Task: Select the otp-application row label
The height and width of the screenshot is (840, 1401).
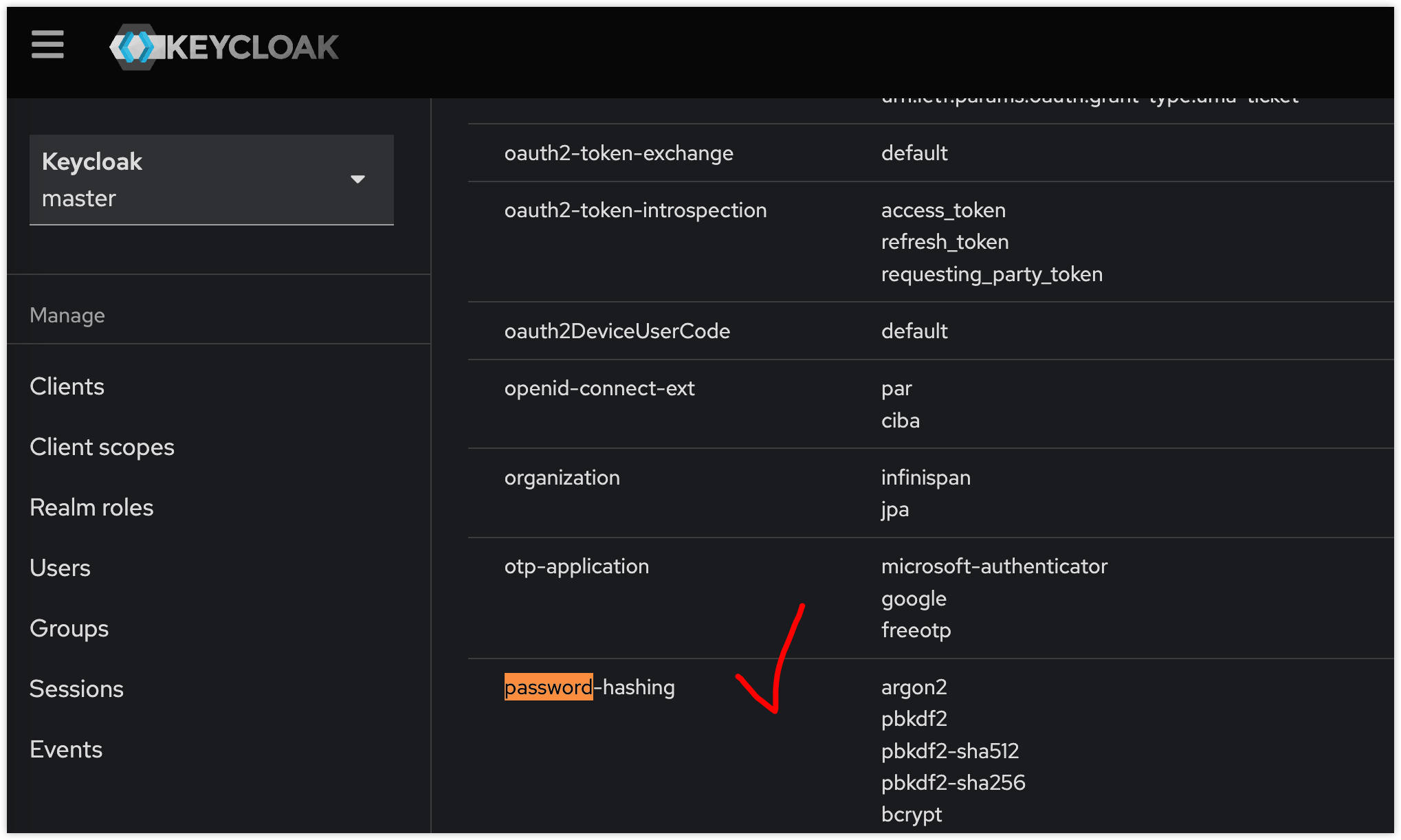Action: (x=576, y=566)
